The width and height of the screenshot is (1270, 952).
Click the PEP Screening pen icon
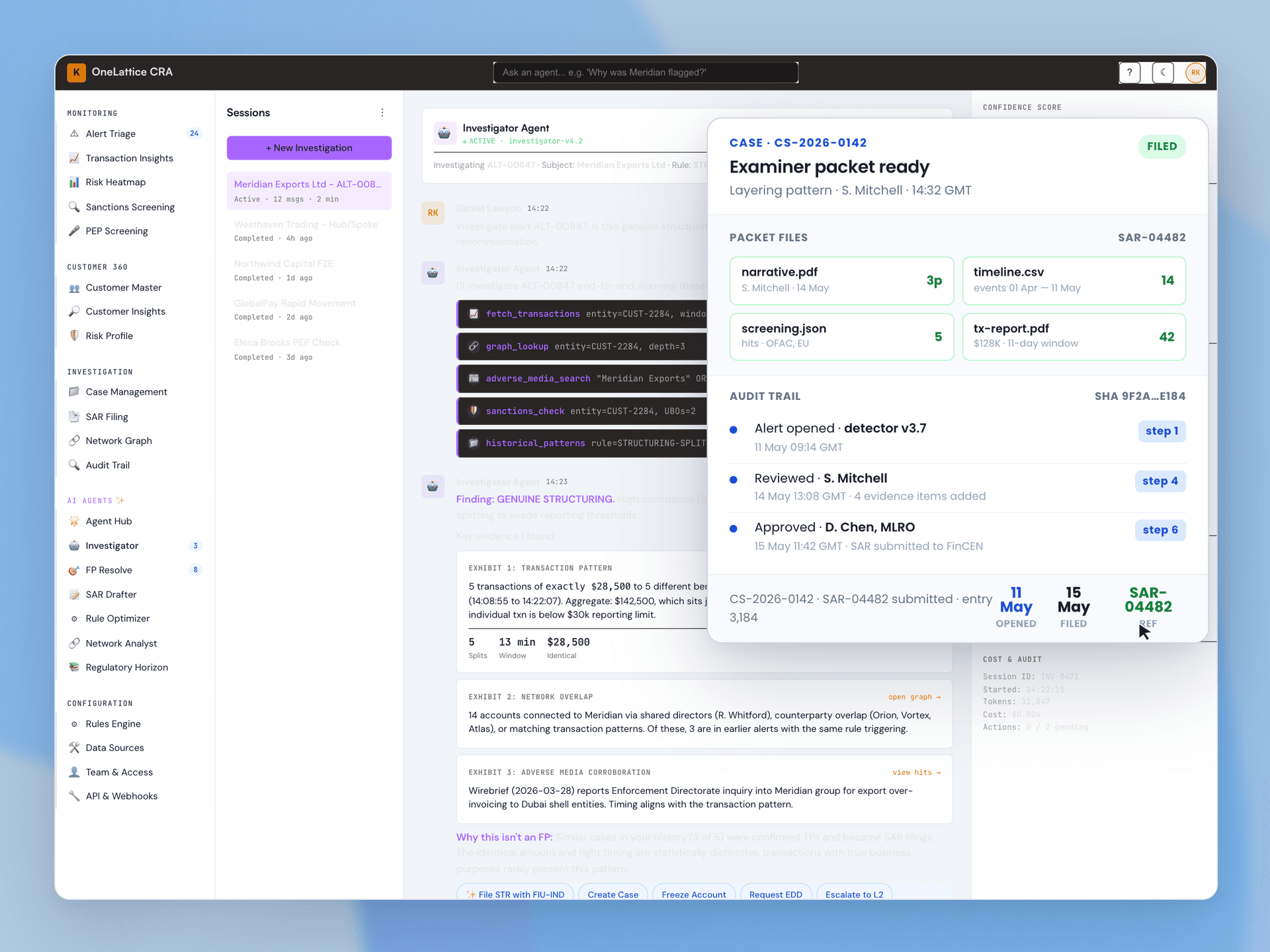coord(74,231)
